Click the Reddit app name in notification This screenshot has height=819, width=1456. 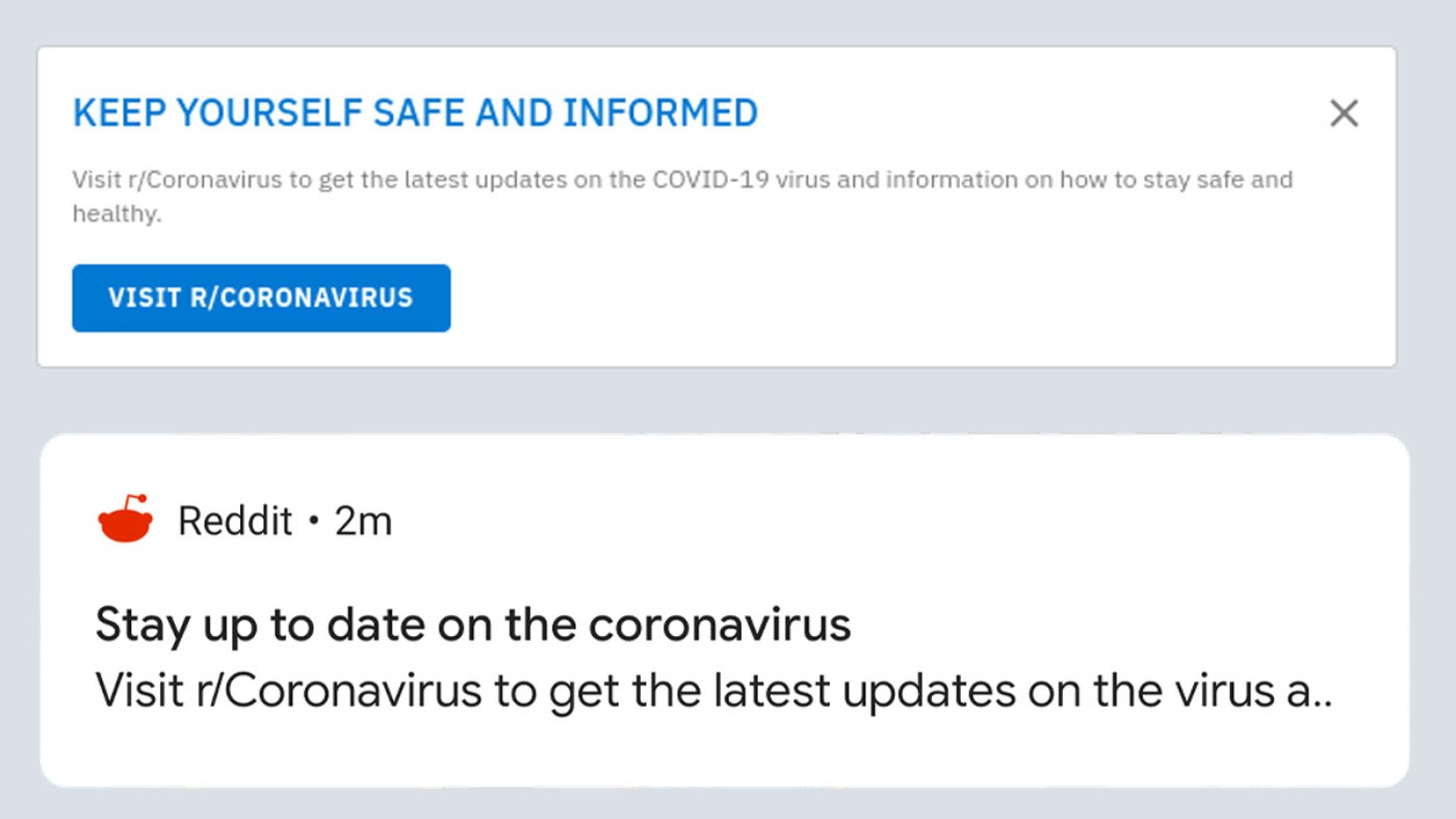pyautogui.click(x=235, y=521)
